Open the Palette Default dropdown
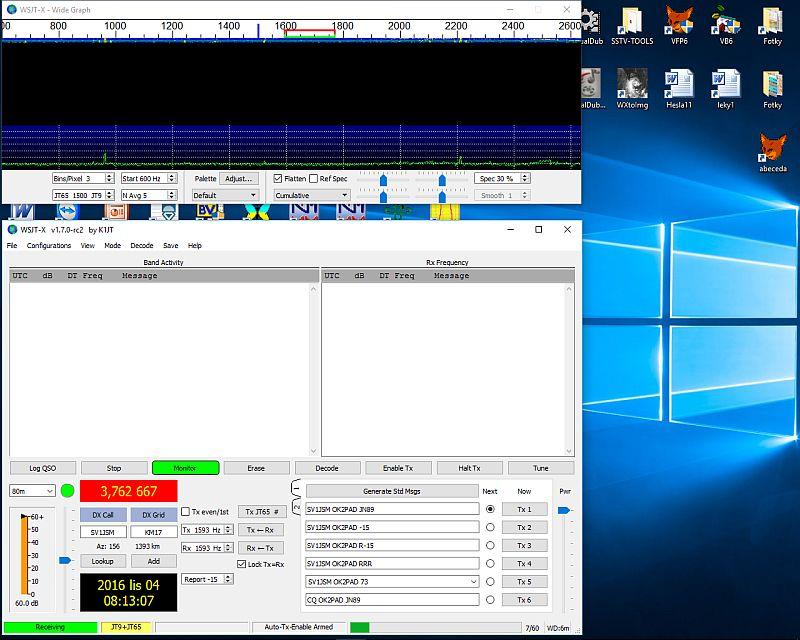The width and height of the screenshot is (800, 640). coord(225,195)
